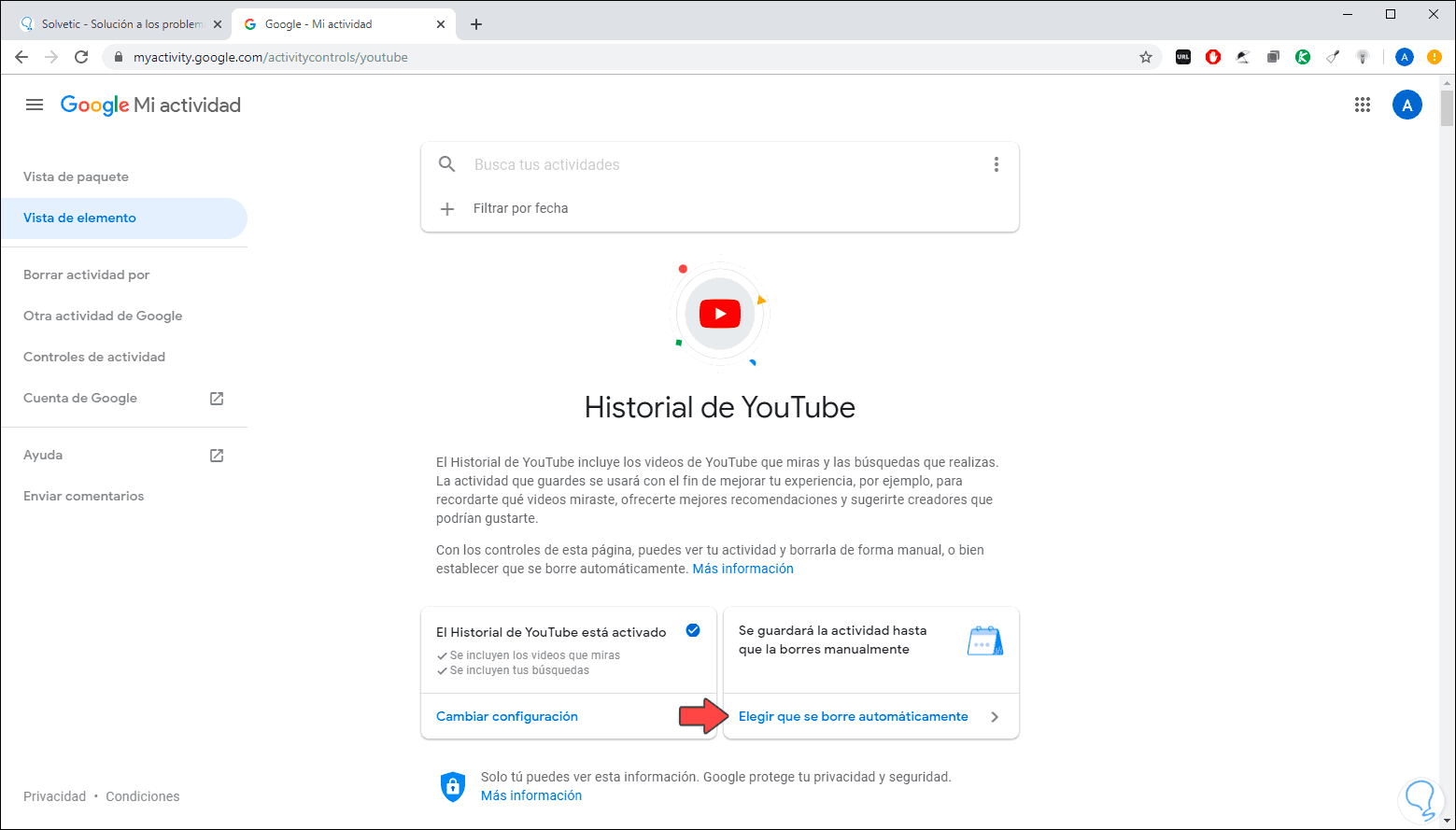Go back to the previous page

pyautogui.click(x=21, y=57)
